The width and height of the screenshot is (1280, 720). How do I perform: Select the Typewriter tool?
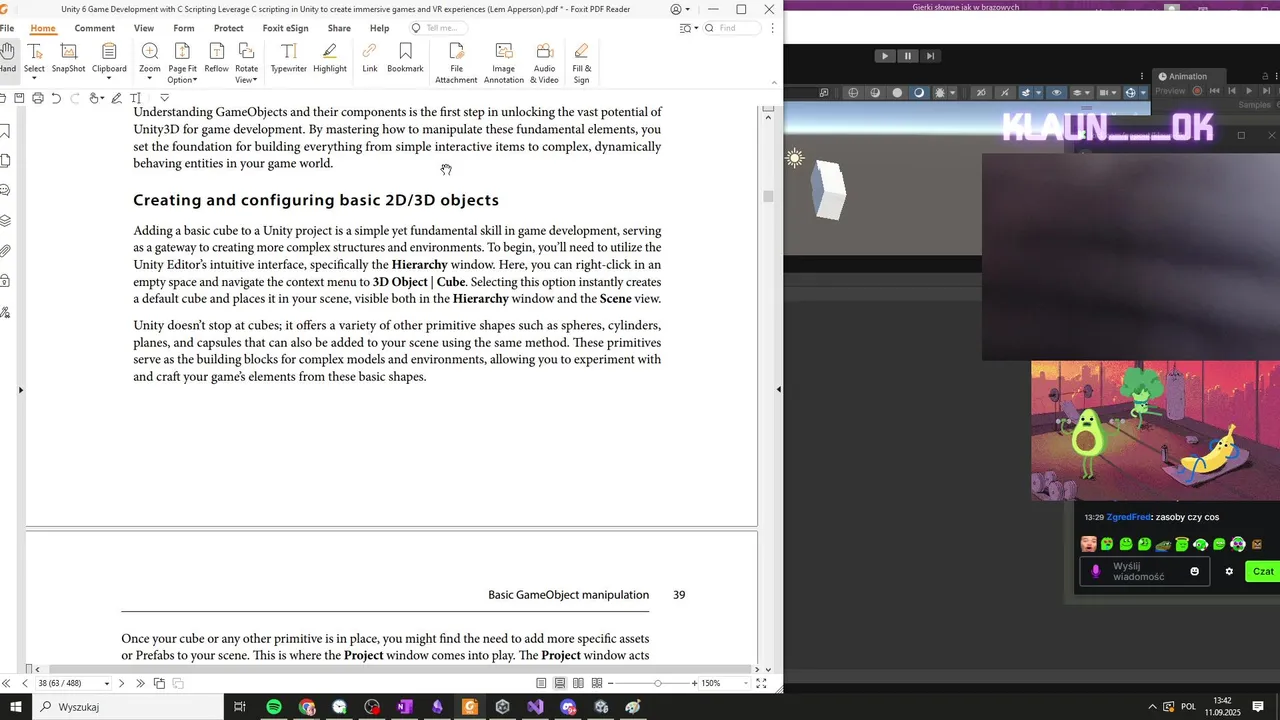coord(288,58)
